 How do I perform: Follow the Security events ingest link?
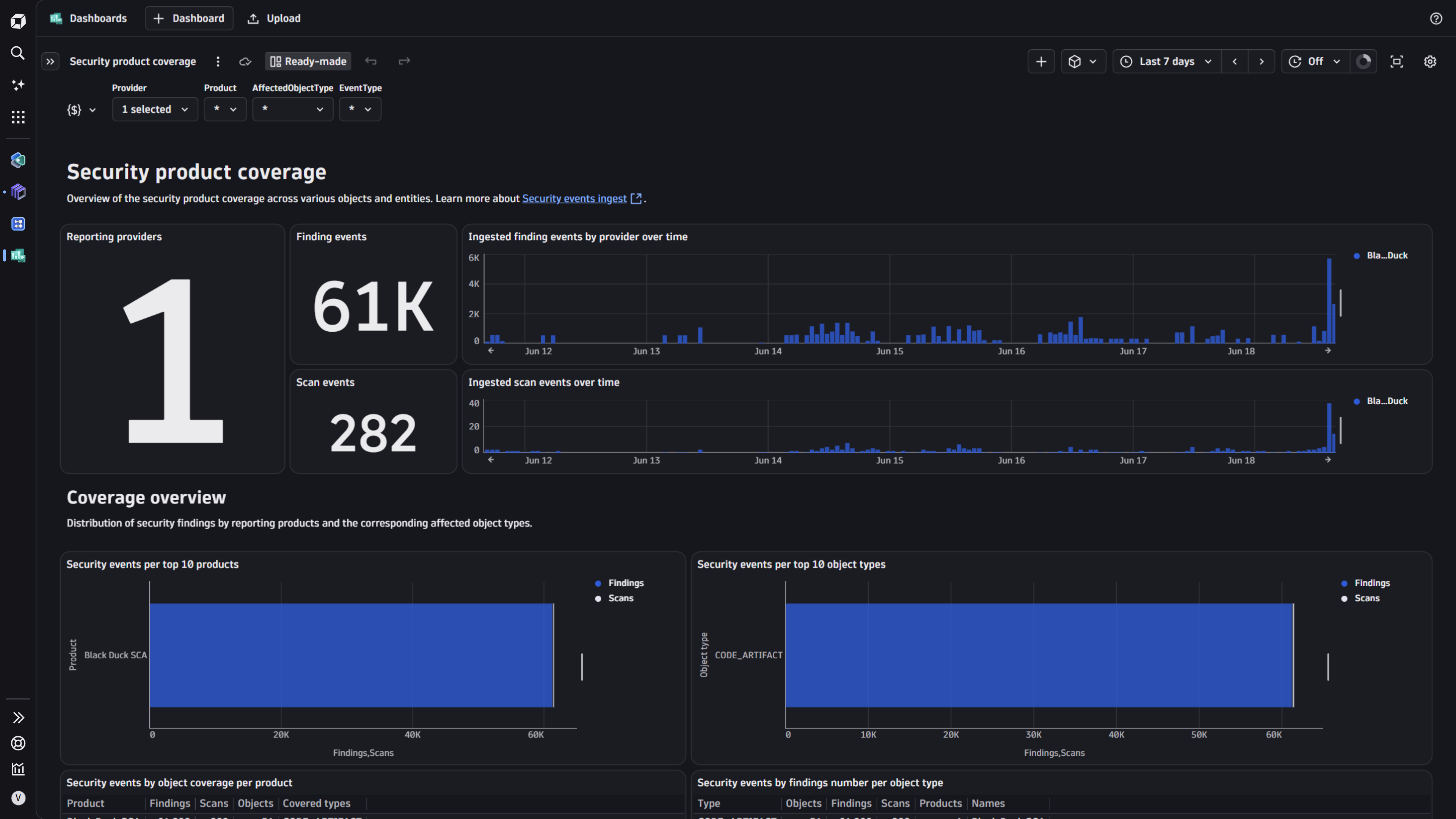tap(574, 198)
